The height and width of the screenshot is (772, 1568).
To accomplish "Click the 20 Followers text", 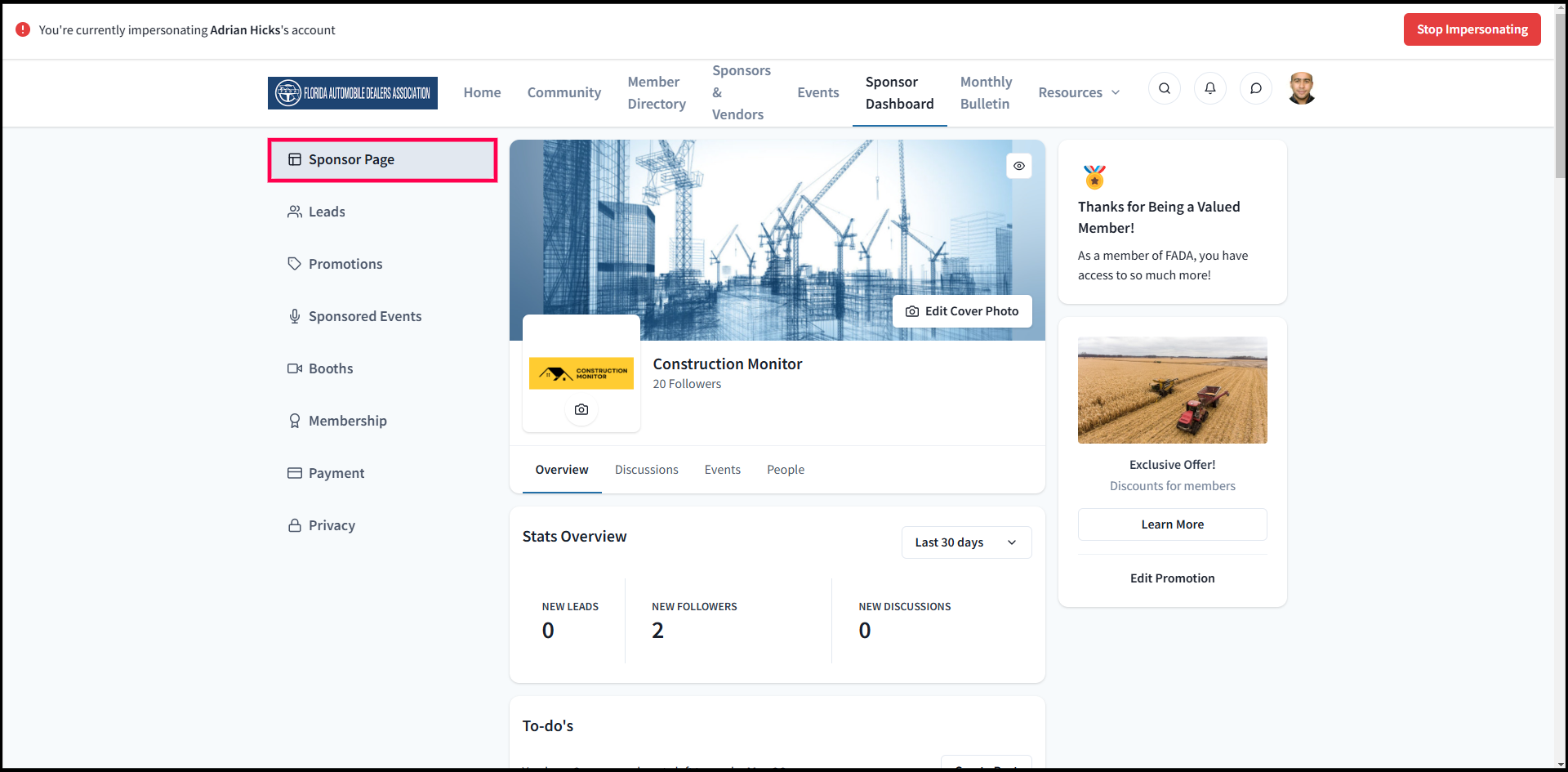I will tap(687, 384).
